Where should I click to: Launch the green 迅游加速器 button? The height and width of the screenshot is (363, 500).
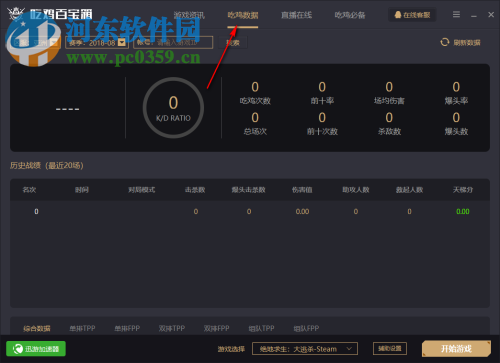coord(36,349)
